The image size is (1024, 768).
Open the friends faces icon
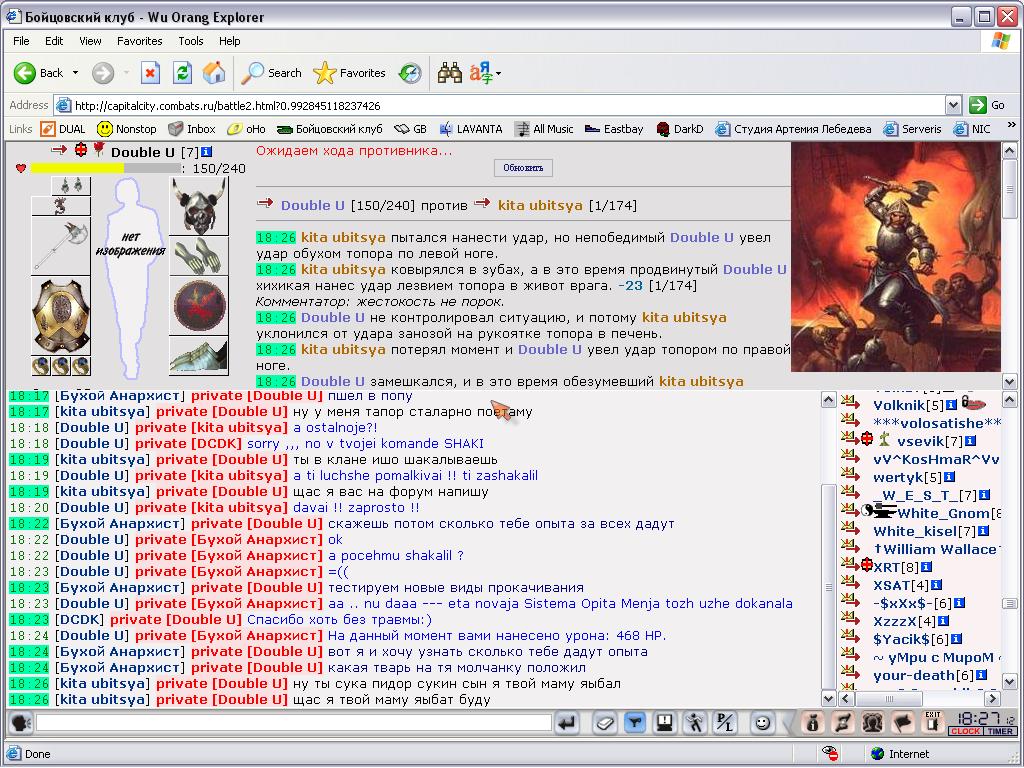coord(873,723)
